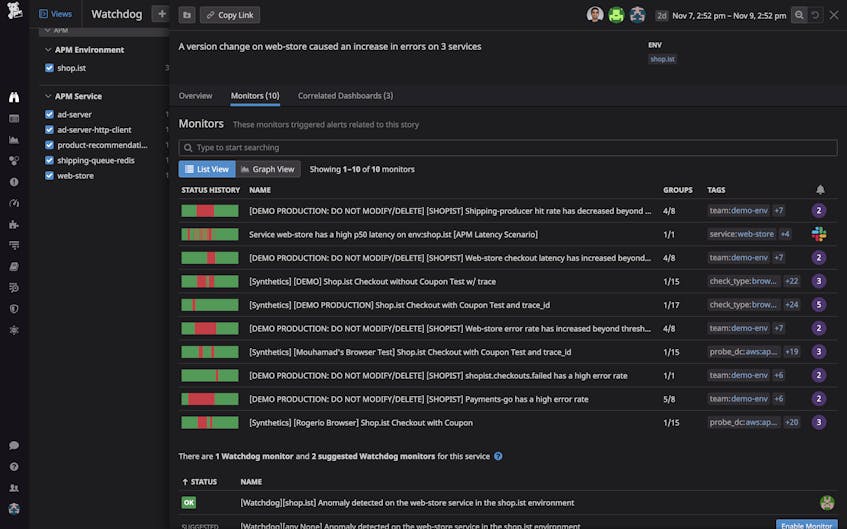Select the Monitors (10) tab
Image resolution: width=847 pixels, height=529 pixels.
tap(255, 96)
